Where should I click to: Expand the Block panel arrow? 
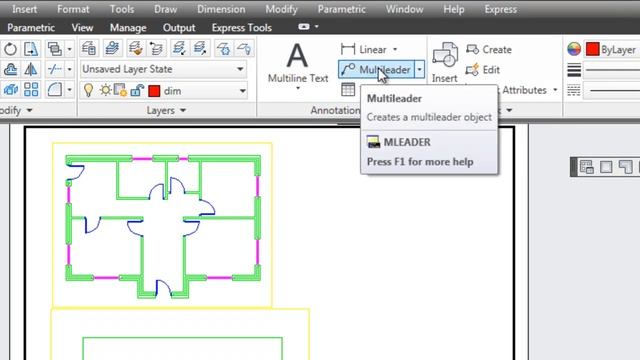point(509,110)
